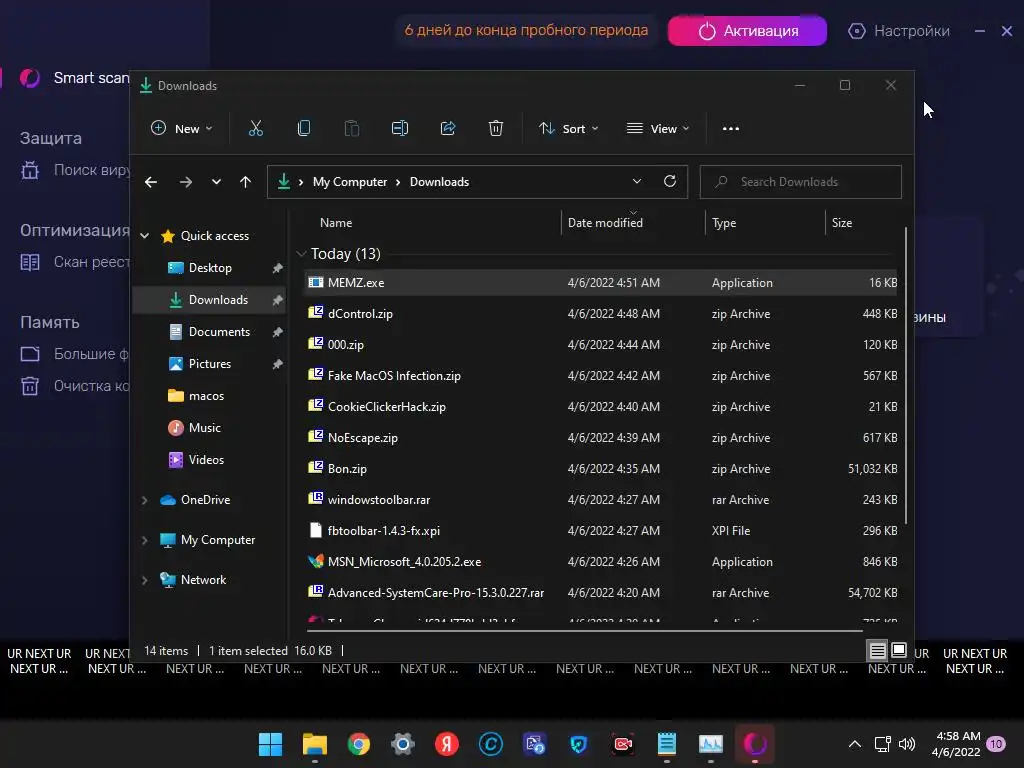This screenshot has height=768, width=1024.
Task: Click the Rename icon in the Explorer toolbar
Action: click(x=400, y=129)
